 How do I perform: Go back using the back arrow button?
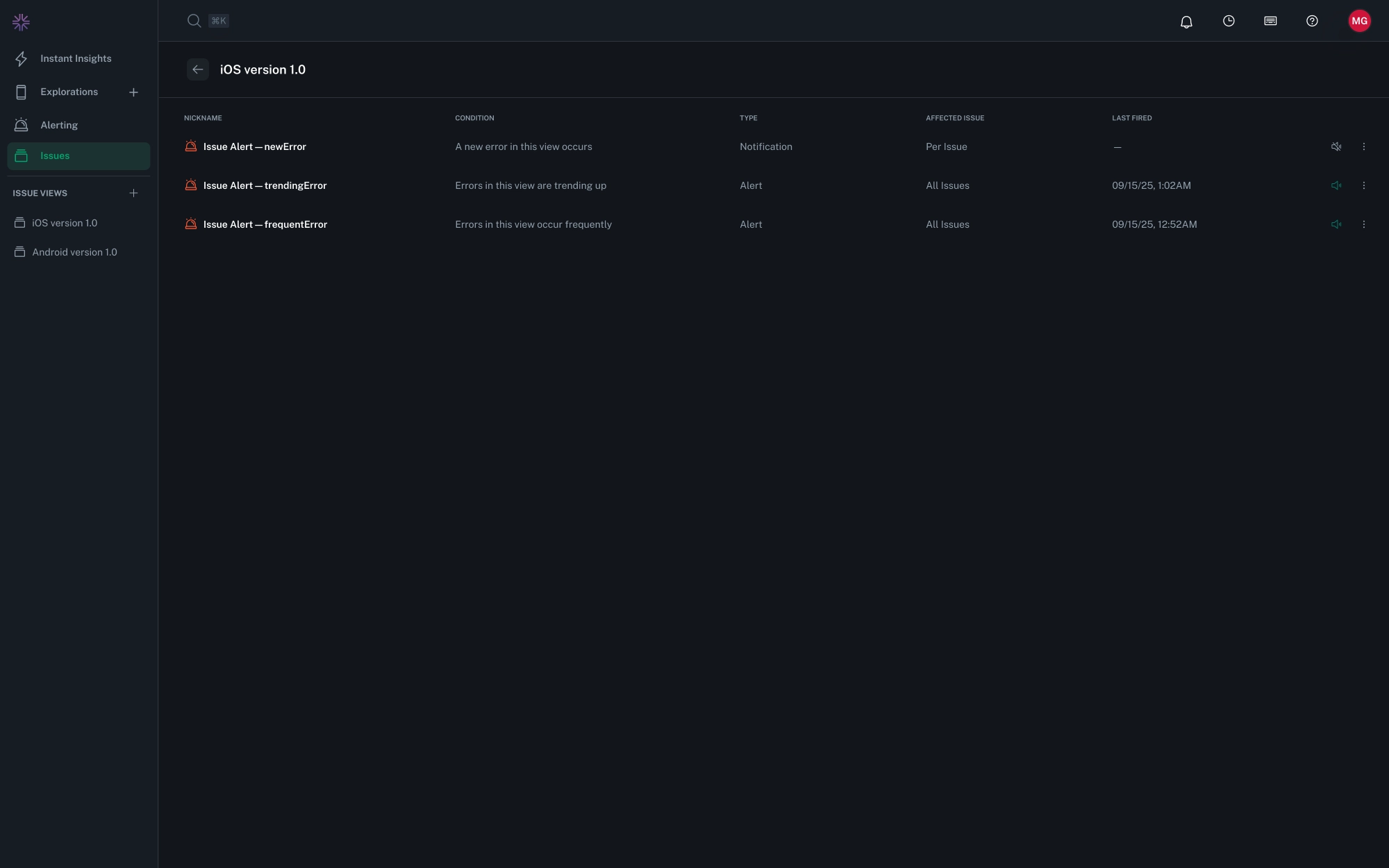coord(198,69)
